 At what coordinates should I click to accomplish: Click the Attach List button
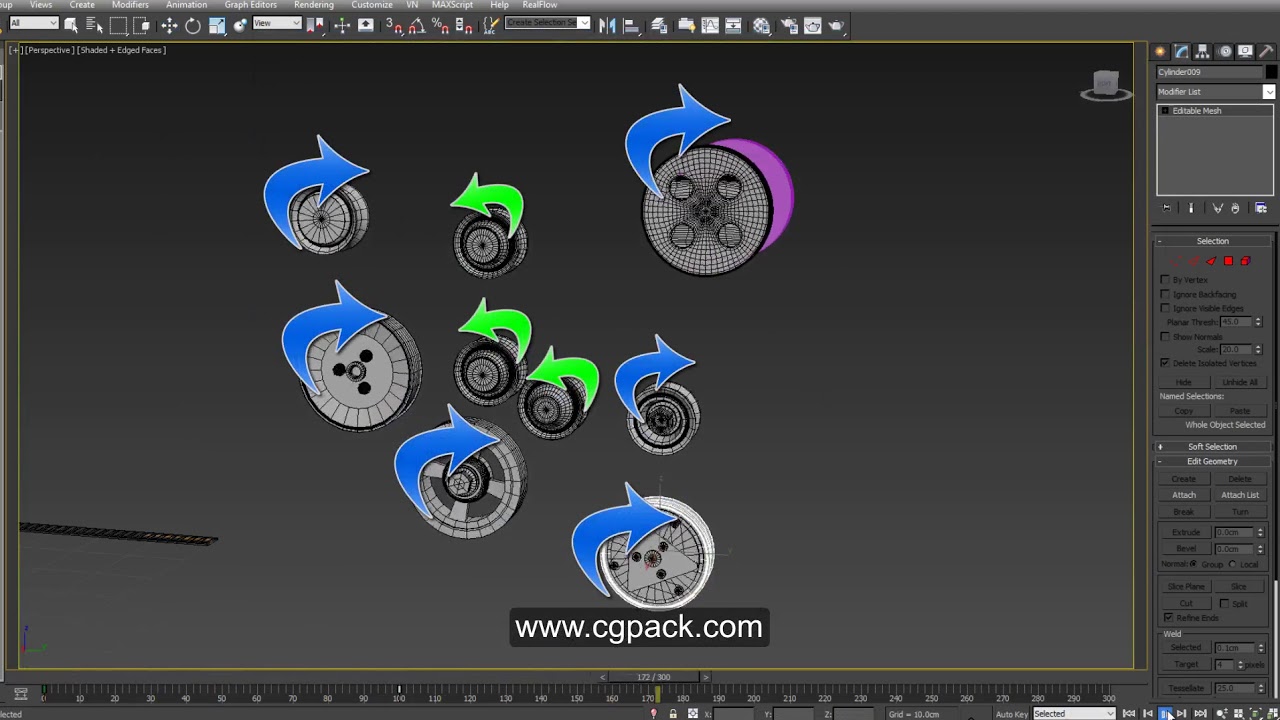[1240, 495]
